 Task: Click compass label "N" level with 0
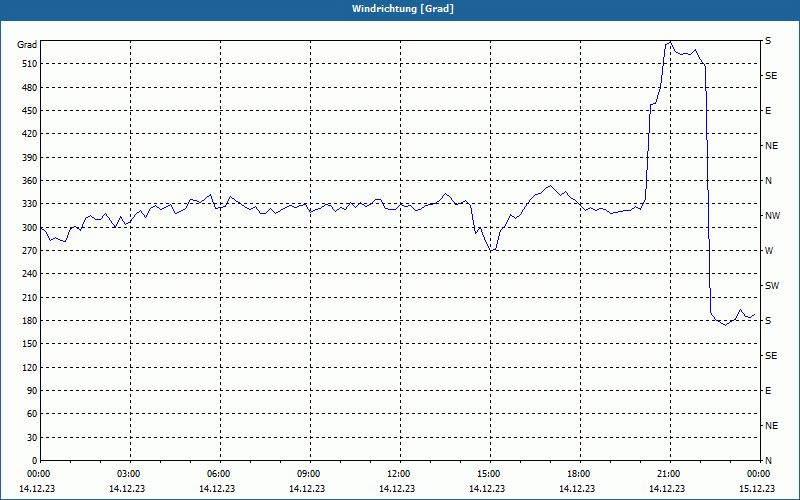[x=769, y=460]
